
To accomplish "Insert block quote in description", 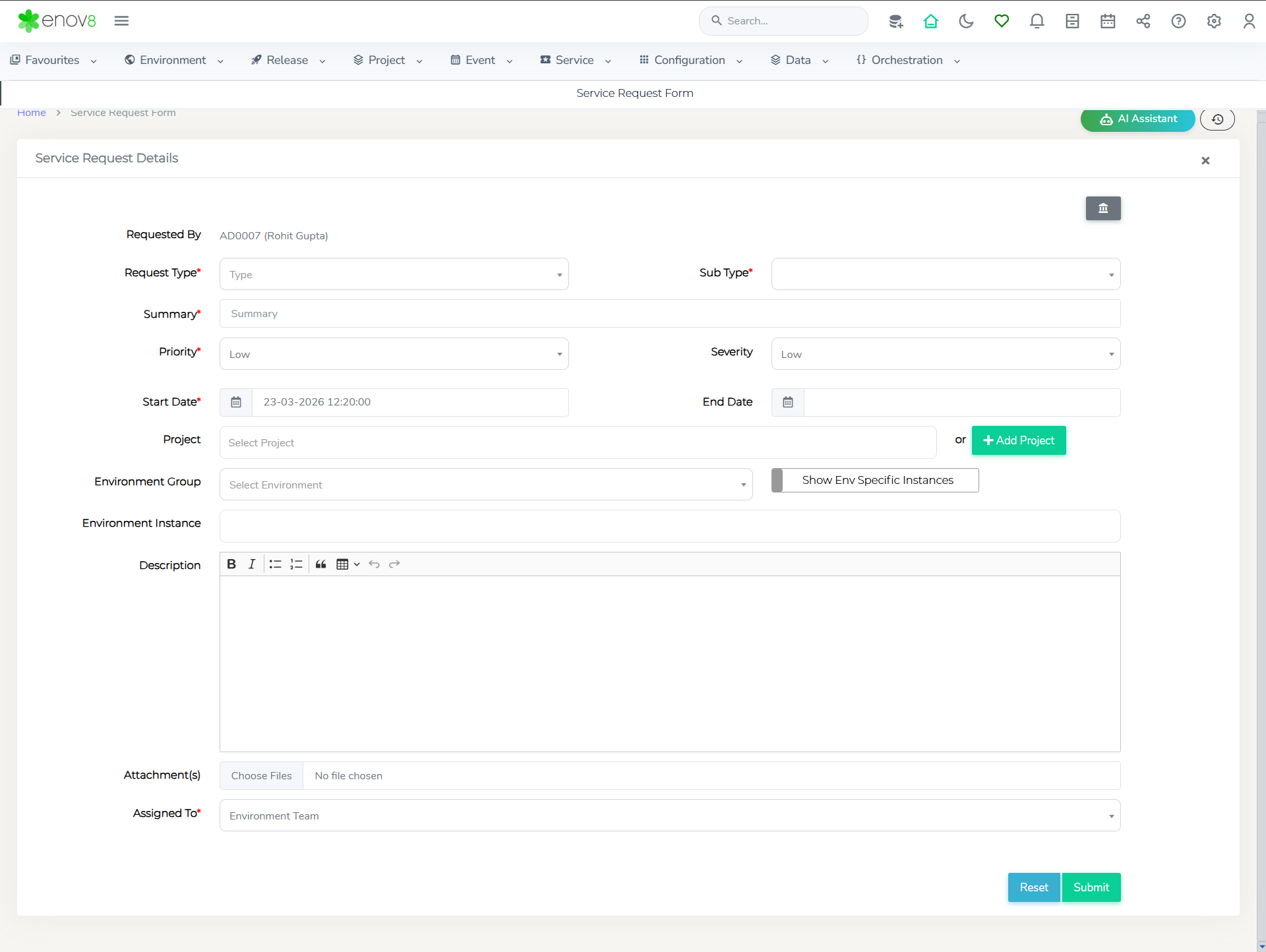I will (x=321, y=564).
